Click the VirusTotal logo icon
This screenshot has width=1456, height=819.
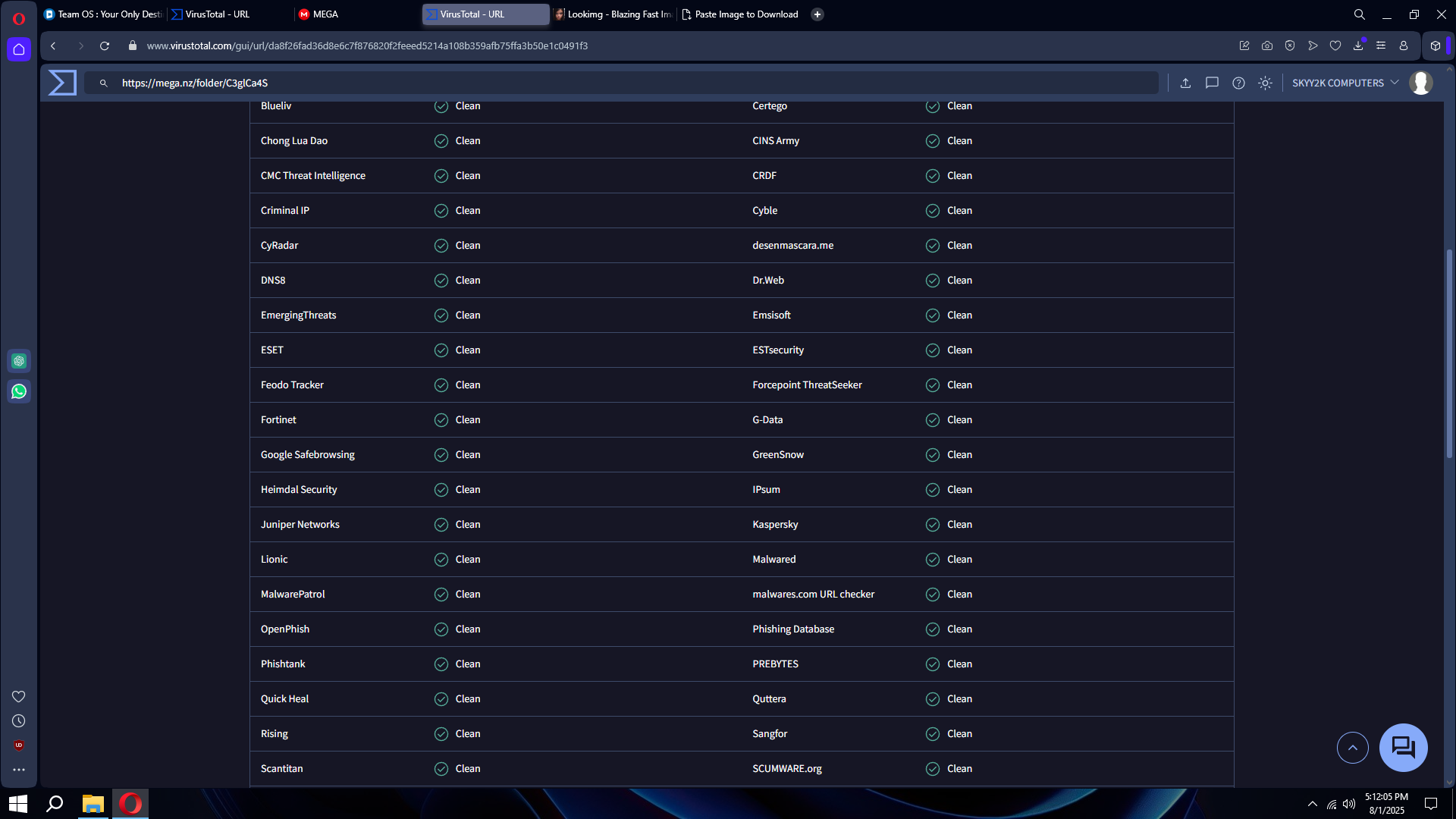(62, 83)
